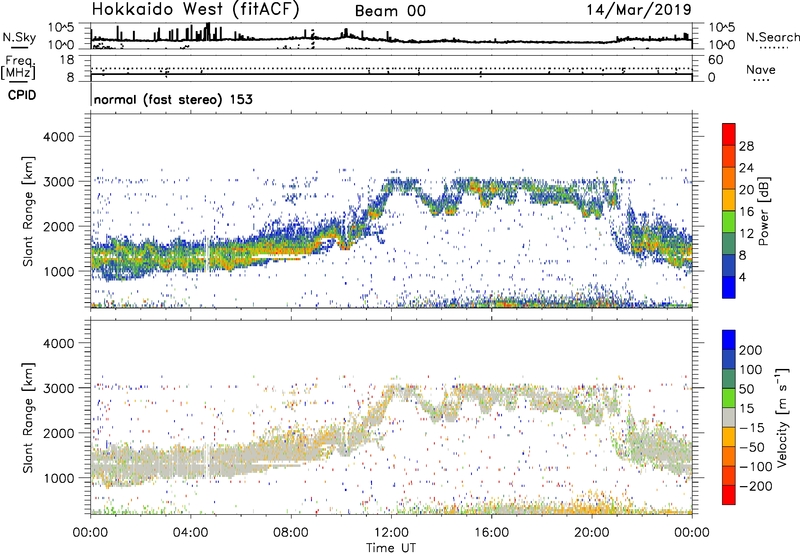Pick the bright blue top segment of velocity colorbar
This screenshot has height=554, width=800.
[x=729, y=340]
